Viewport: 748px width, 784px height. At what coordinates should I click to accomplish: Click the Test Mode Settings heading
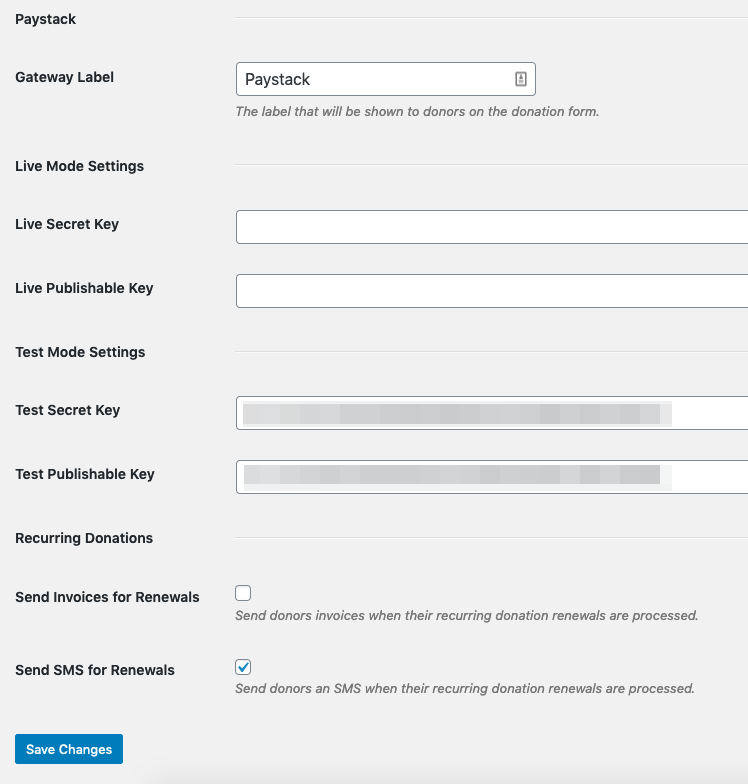[x=80, y=352]
